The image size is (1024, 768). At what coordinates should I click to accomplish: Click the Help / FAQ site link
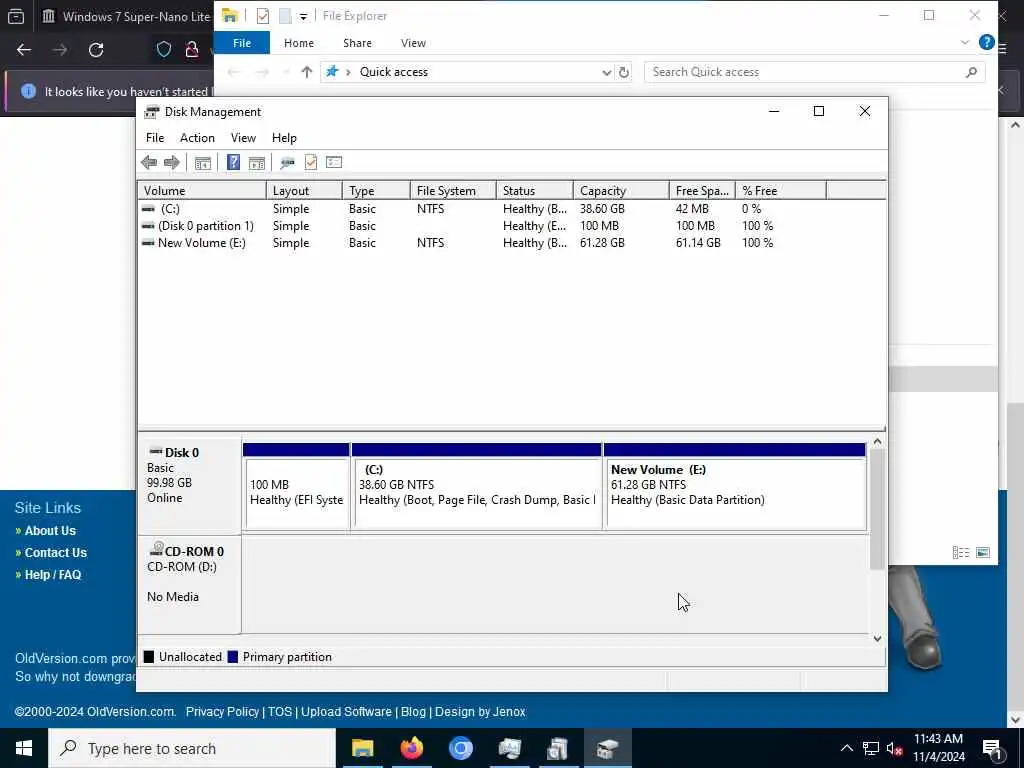(x=53, y=575)
